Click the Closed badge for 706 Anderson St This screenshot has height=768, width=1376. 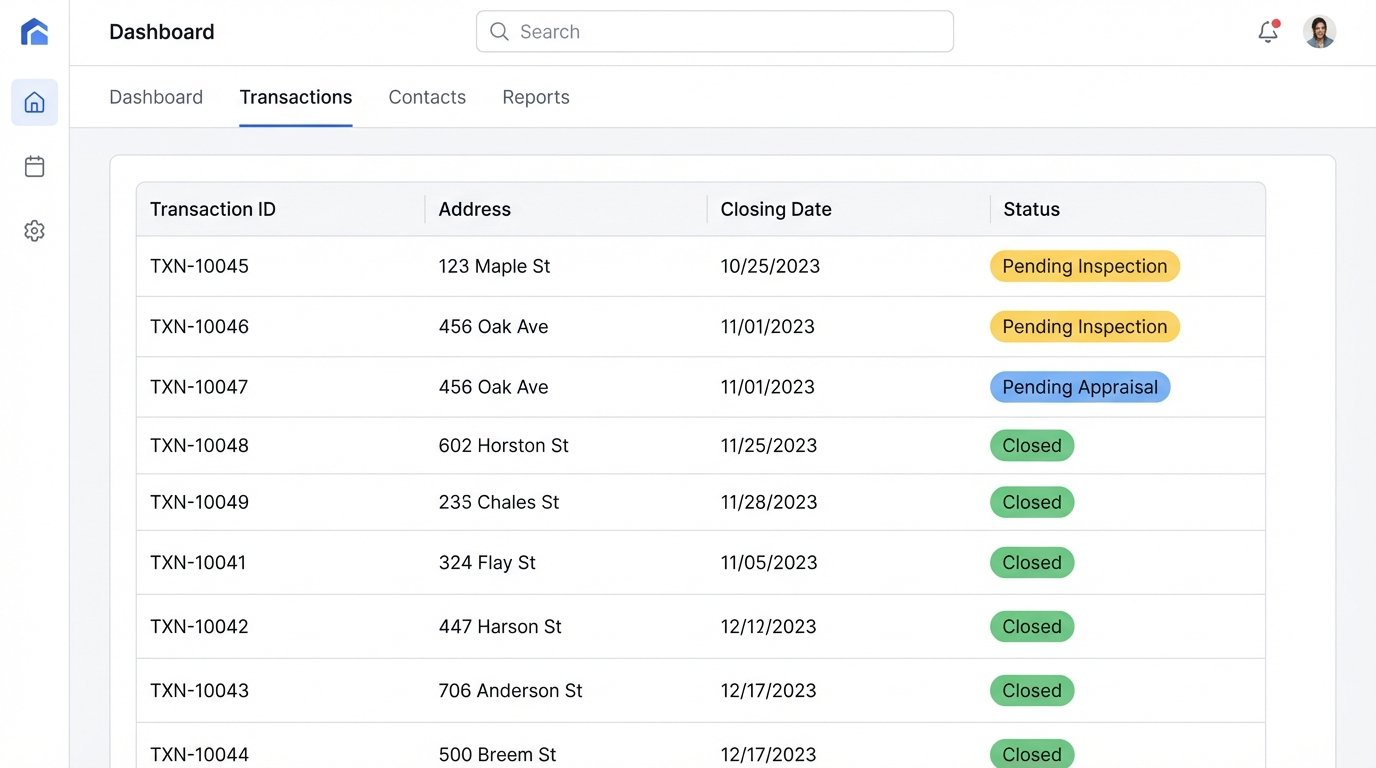[1031, 690]
